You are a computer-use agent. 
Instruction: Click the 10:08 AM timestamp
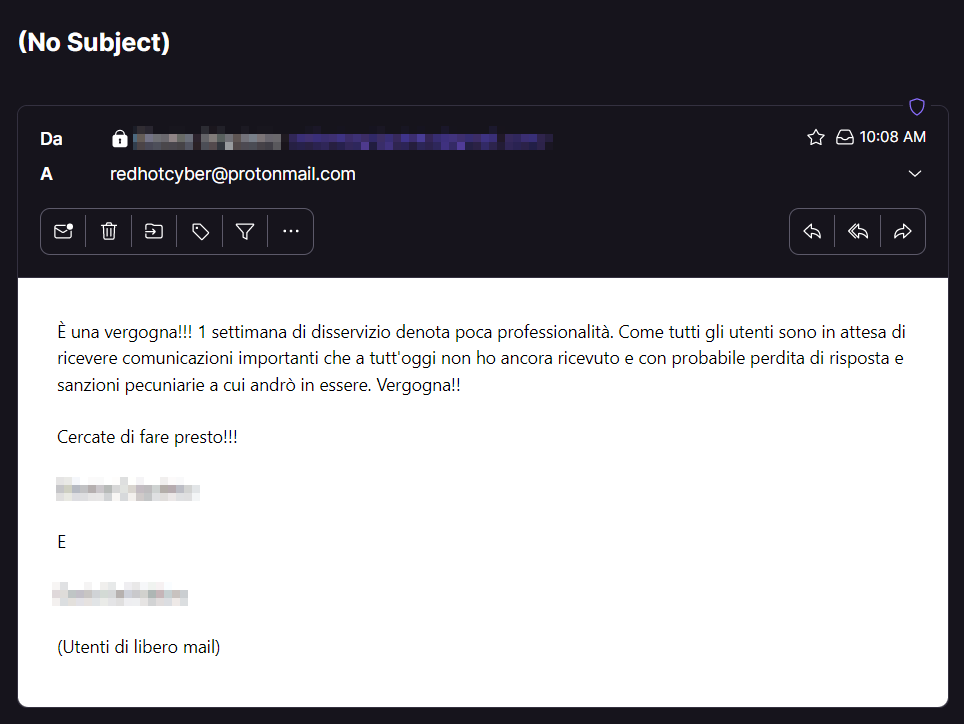[892, 137]
